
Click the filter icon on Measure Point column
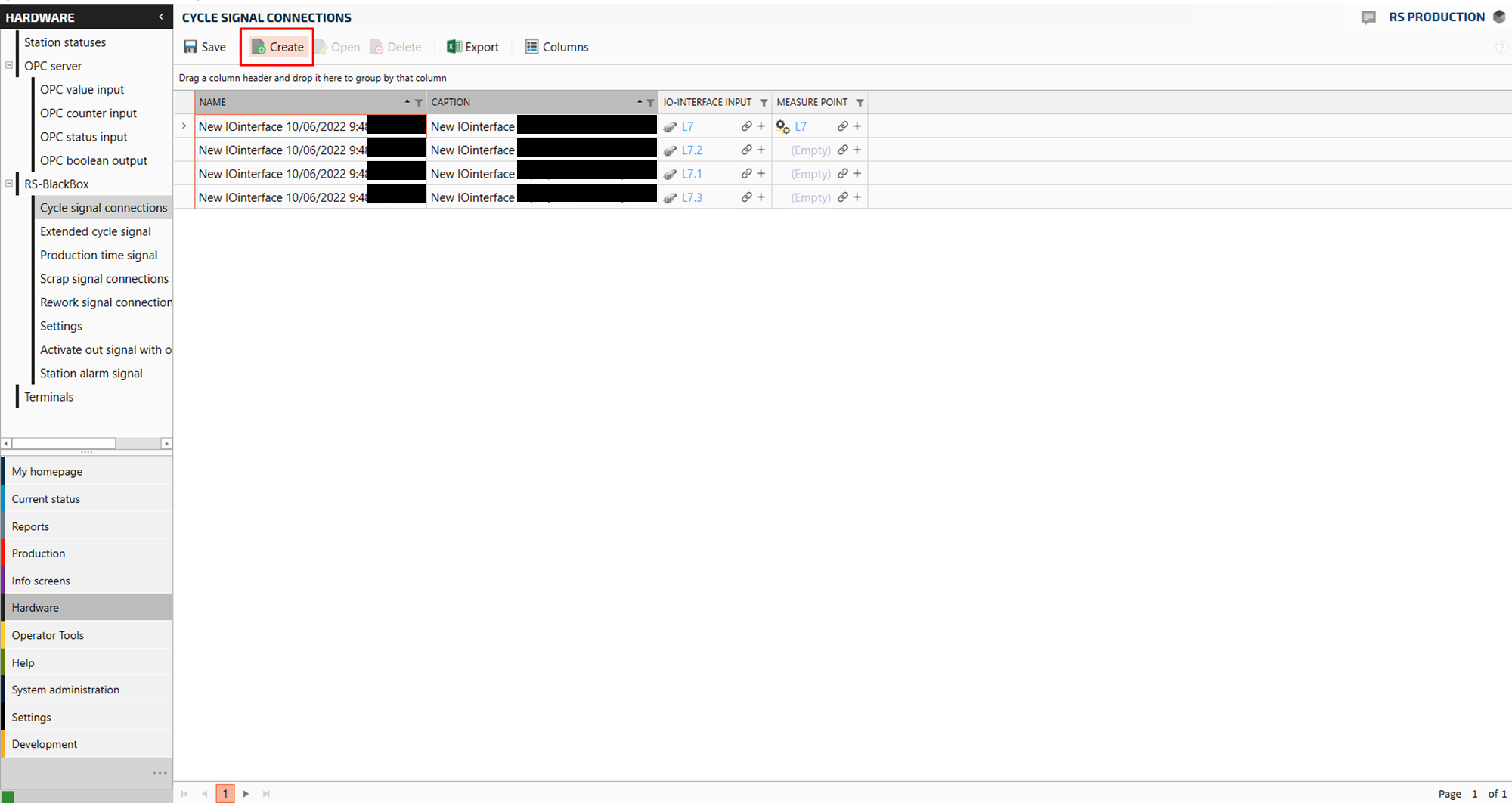click(x=860, y=103)
